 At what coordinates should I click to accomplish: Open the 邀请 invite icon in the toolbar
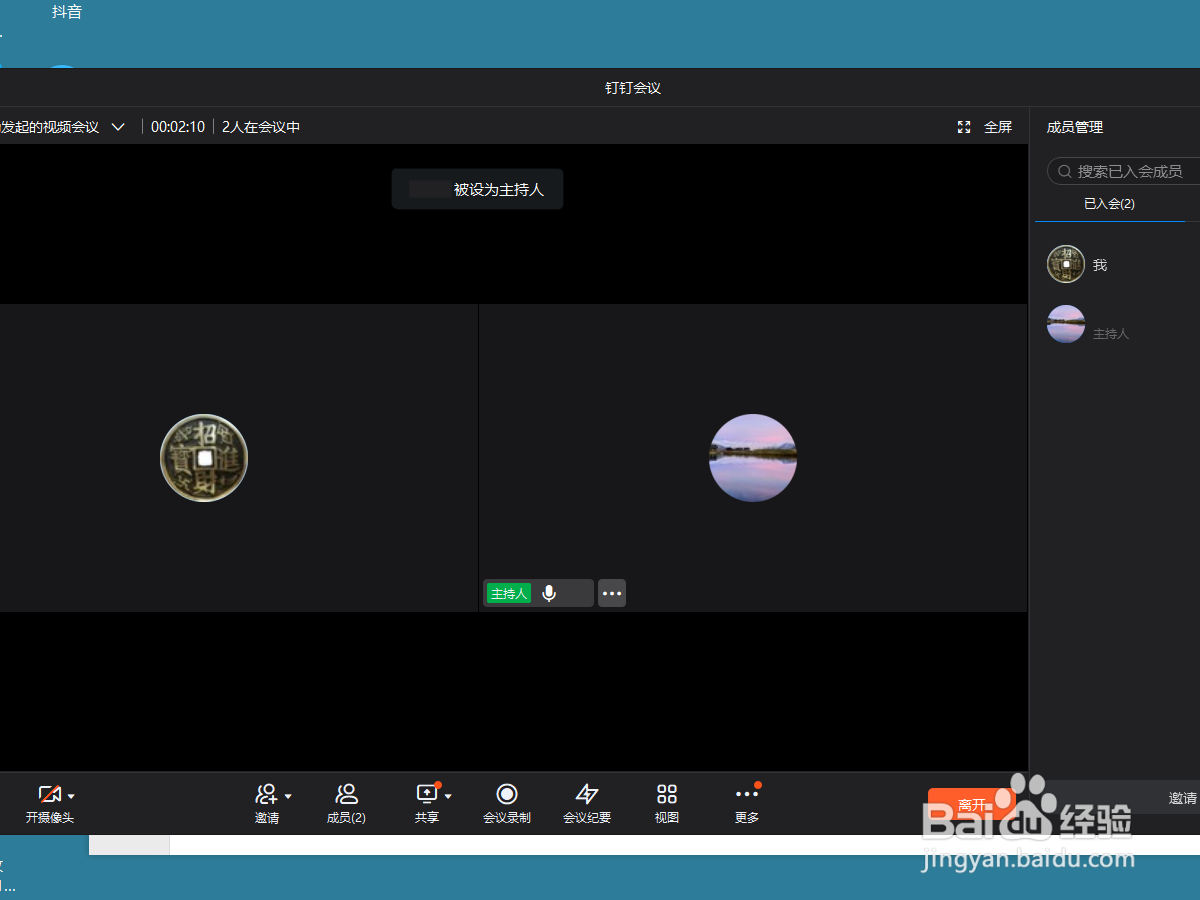coord(266,794)
